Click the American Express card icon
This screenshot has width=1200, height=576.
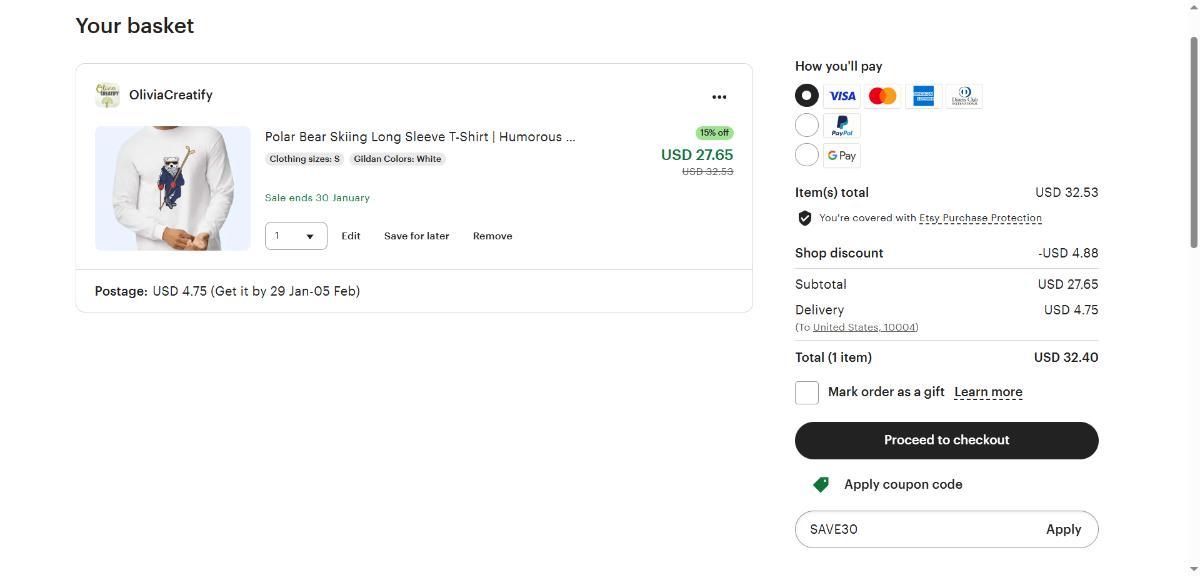924,96
